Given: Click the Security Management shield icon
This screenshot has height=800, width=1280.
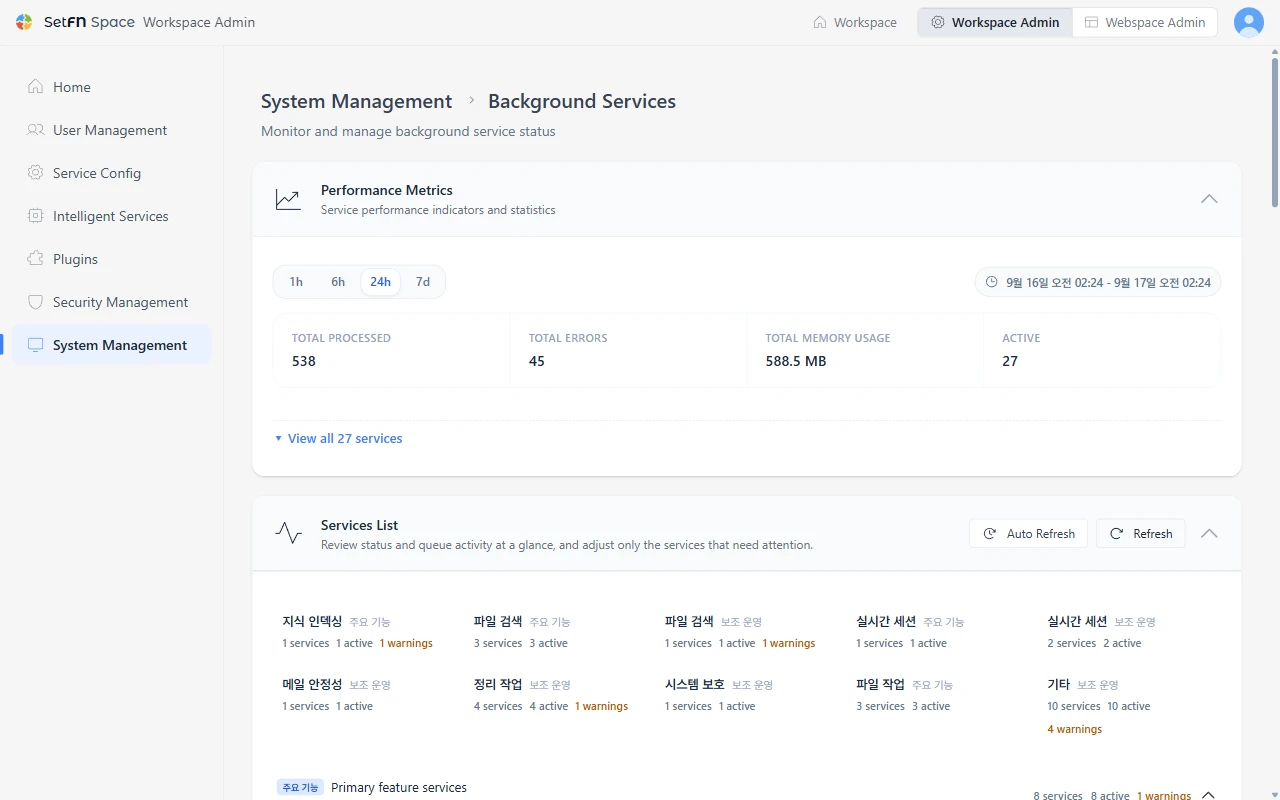Looking at the screenshot, I should coord(36,302).
